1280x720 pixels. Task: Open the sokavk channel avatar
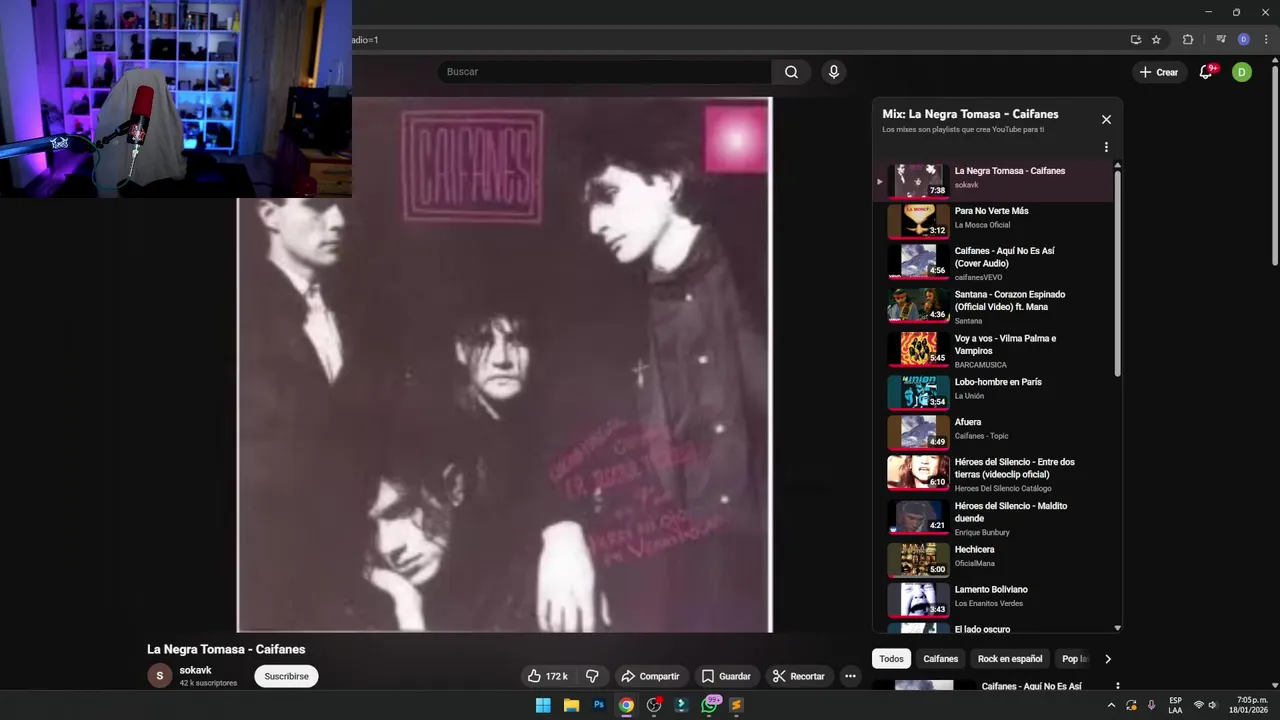(x=159, y=676)
